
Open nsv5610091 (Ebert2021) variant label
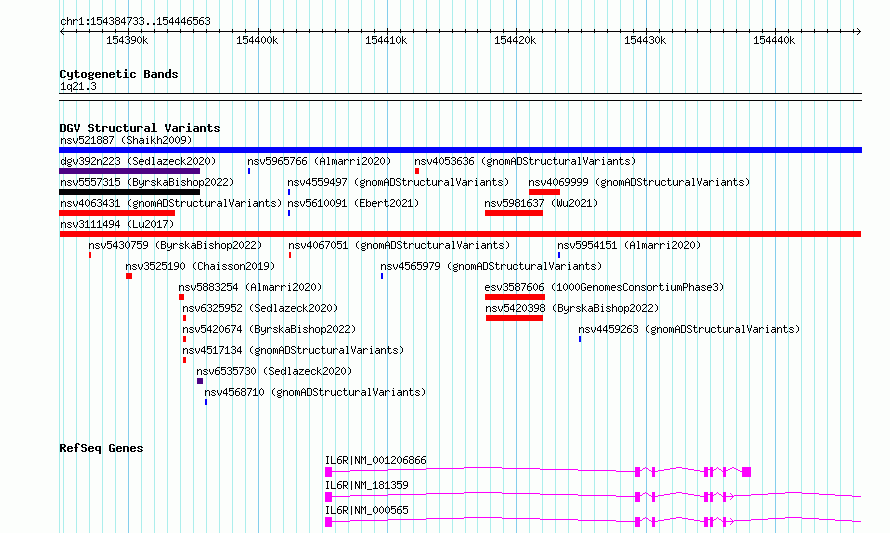(353, 203)
